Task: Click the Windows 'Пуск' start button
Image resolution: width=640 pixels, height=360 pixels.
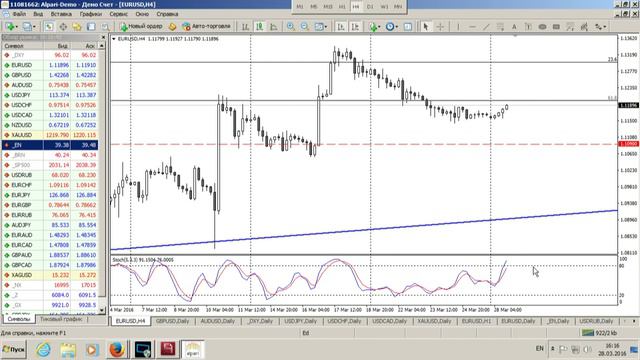Action: (13, 350)
